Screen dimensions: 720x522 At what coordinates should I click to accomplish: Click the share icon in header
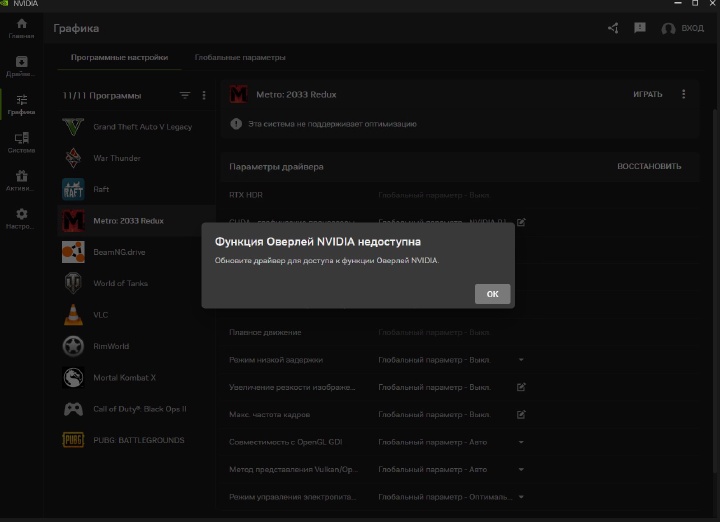(613, 28)
